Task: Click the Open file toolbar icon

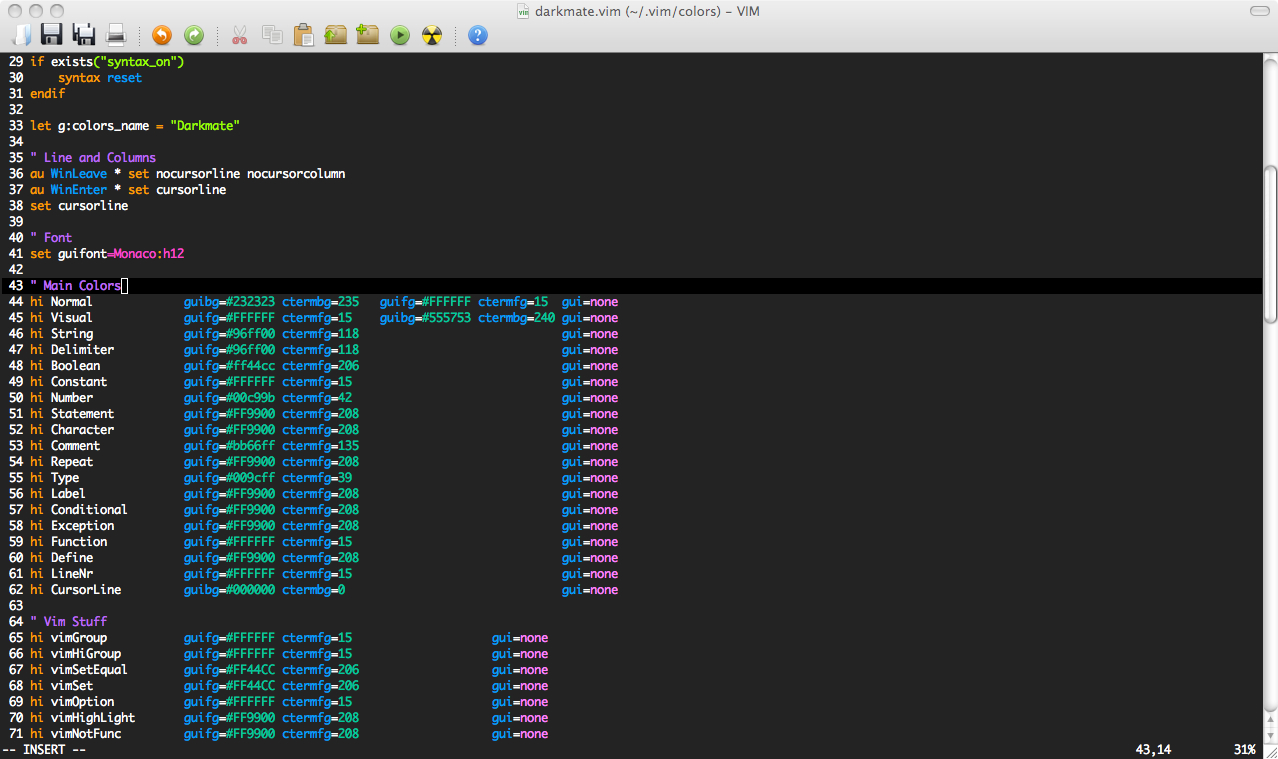Action: click(21, 36)
